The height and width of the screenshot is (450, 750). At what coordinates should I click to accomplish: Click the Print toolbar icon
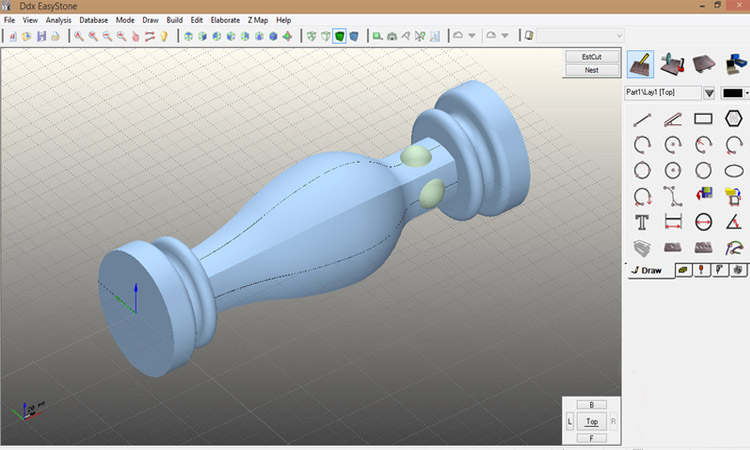[55, 36]
